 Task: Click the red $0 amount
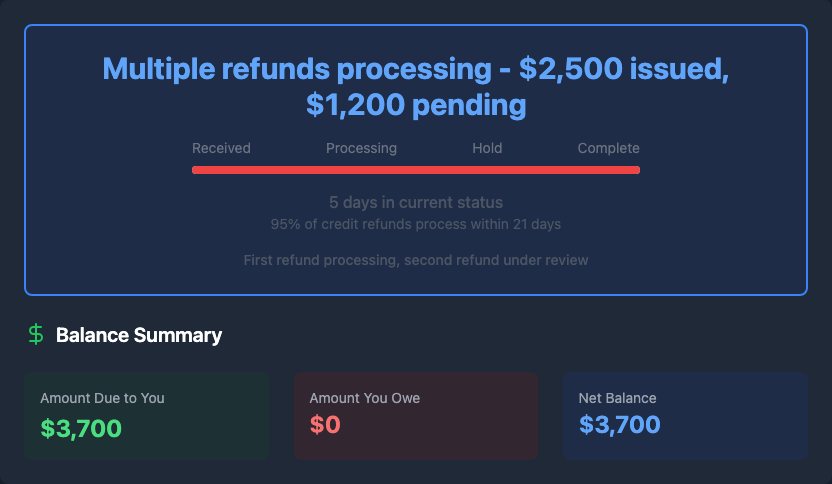(x=325, y=425)
